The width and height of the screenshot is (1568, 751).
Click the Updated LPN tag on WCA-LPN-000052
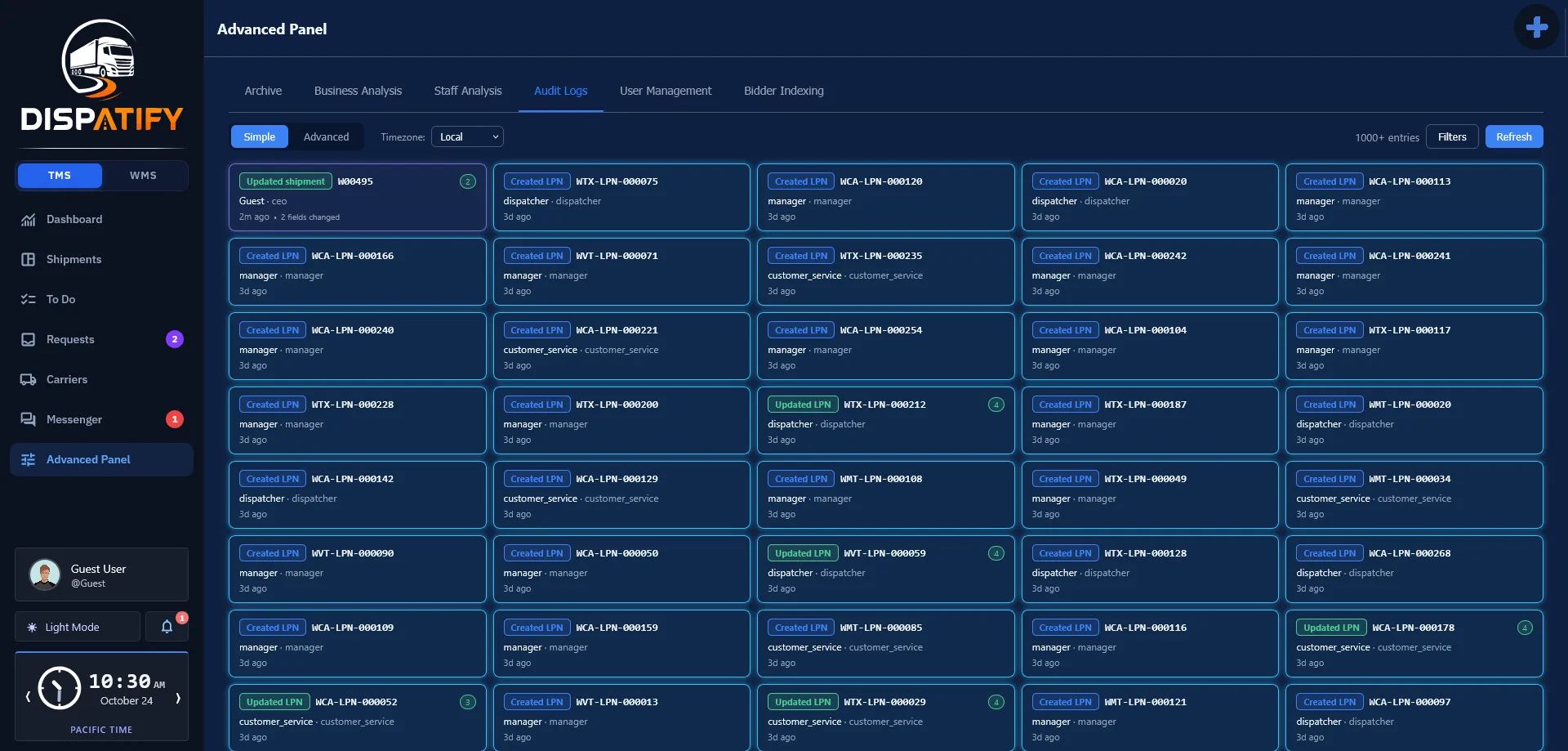[x=274, y=702]
